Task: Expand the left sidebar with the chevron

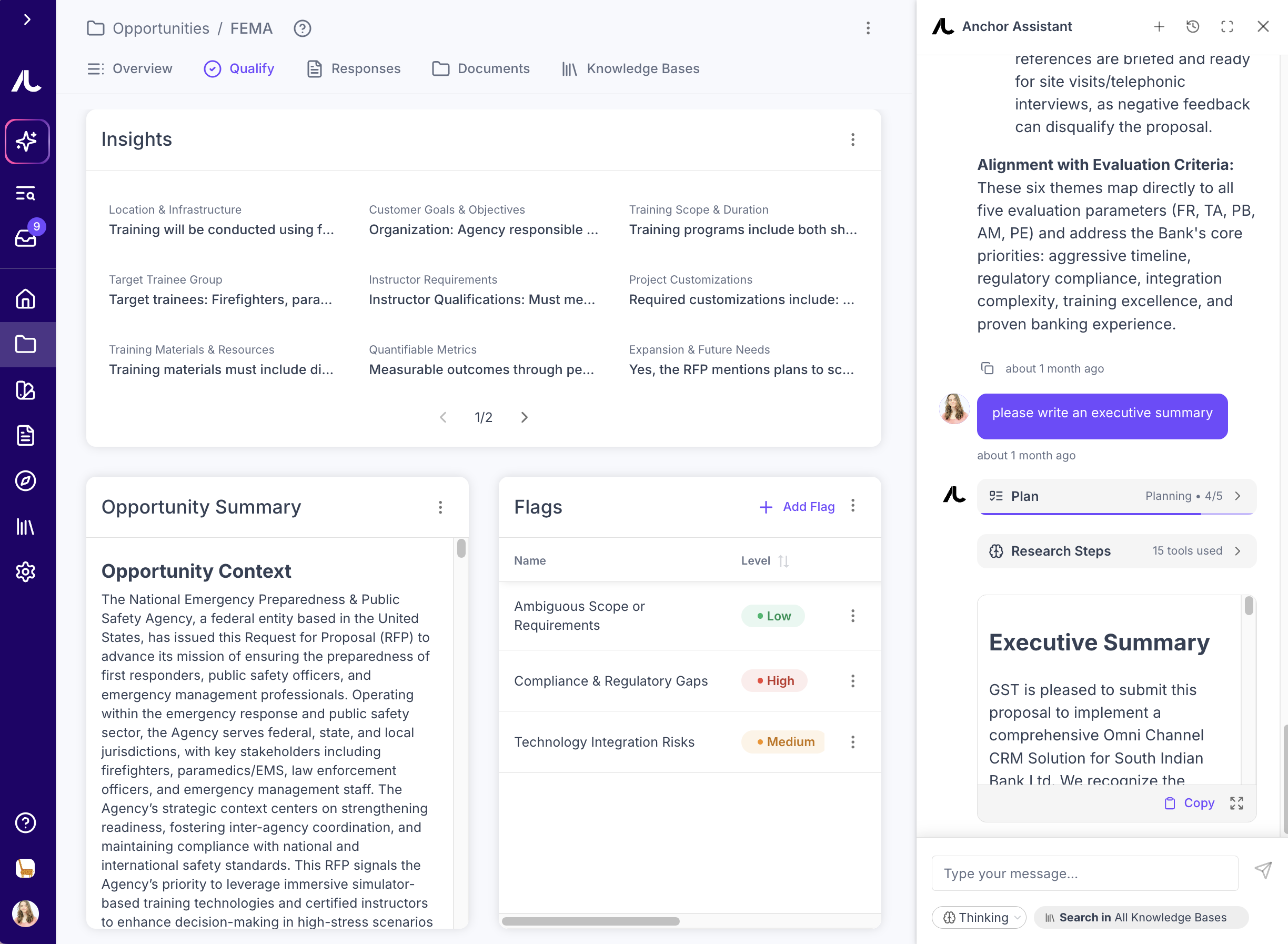Action: pos(27,20)
